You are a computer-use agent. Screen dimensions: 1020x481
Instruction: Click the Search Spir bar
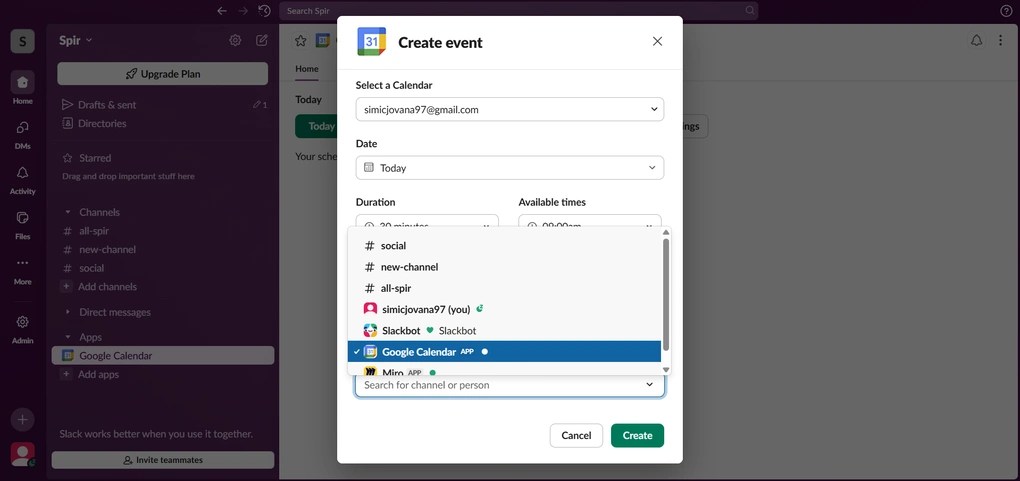(518, 10)
